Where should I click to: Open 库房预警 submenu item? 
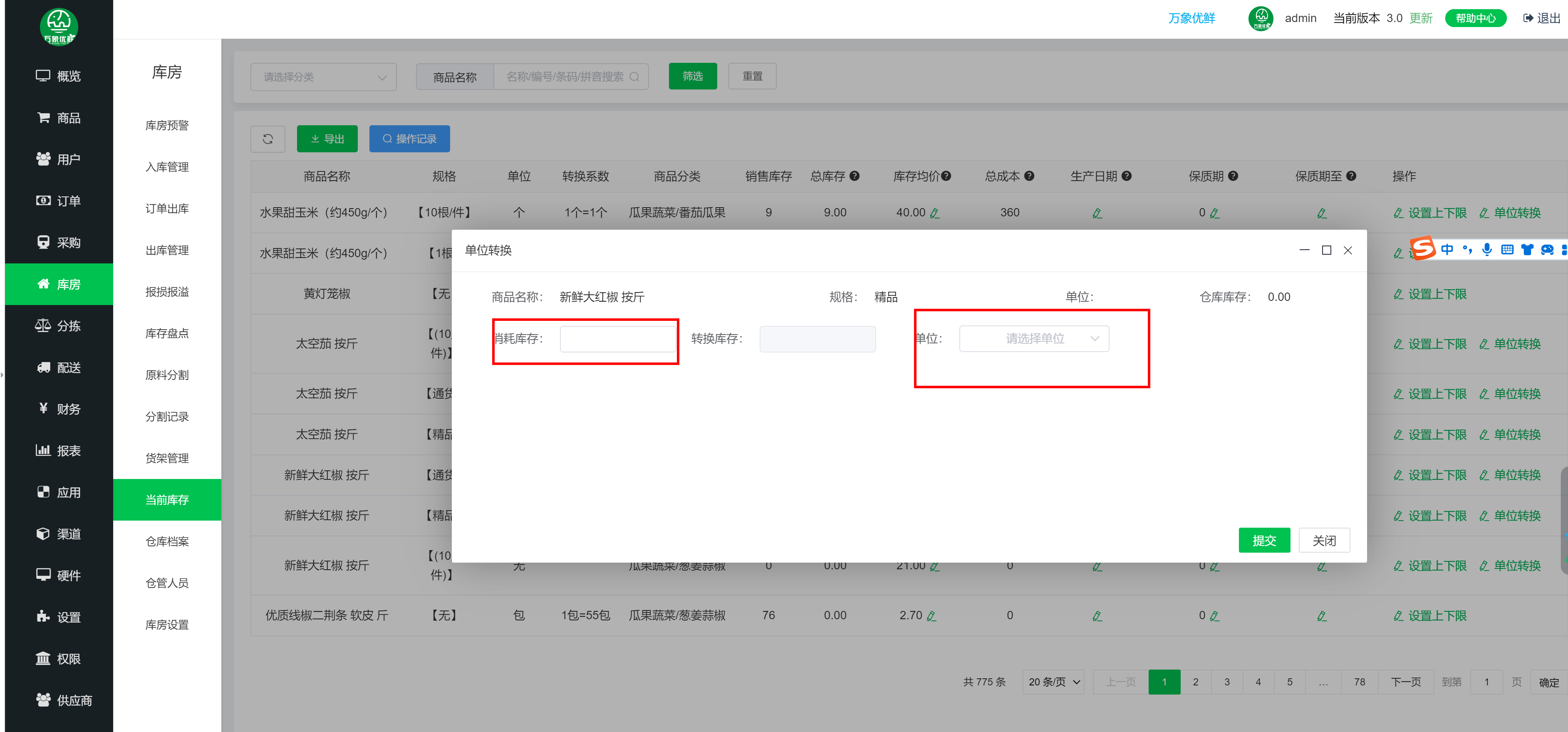(167, 125)
